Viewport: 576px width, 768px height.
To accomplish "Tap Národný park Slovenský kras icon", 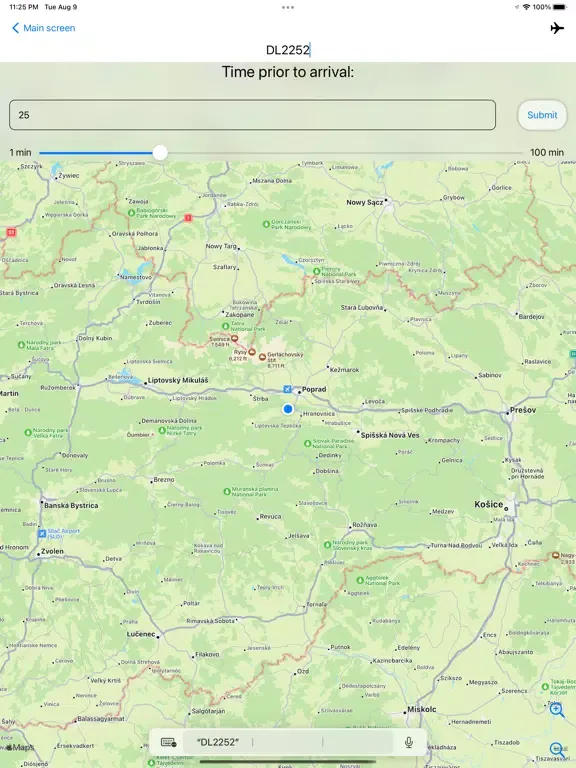I will 327,545.
